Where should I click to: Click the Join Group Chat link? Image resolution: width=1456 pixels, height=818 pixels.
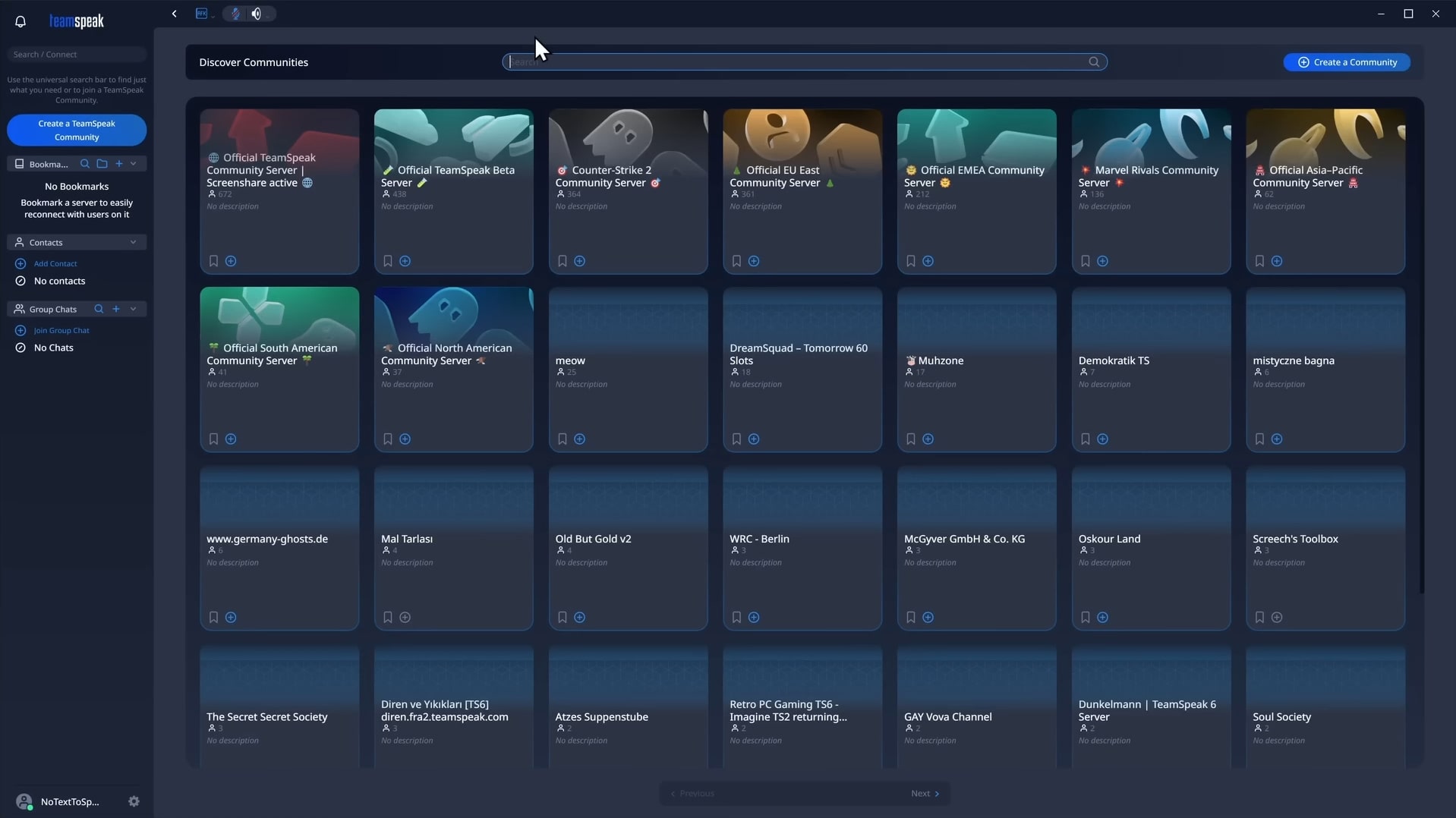point(61,331)
